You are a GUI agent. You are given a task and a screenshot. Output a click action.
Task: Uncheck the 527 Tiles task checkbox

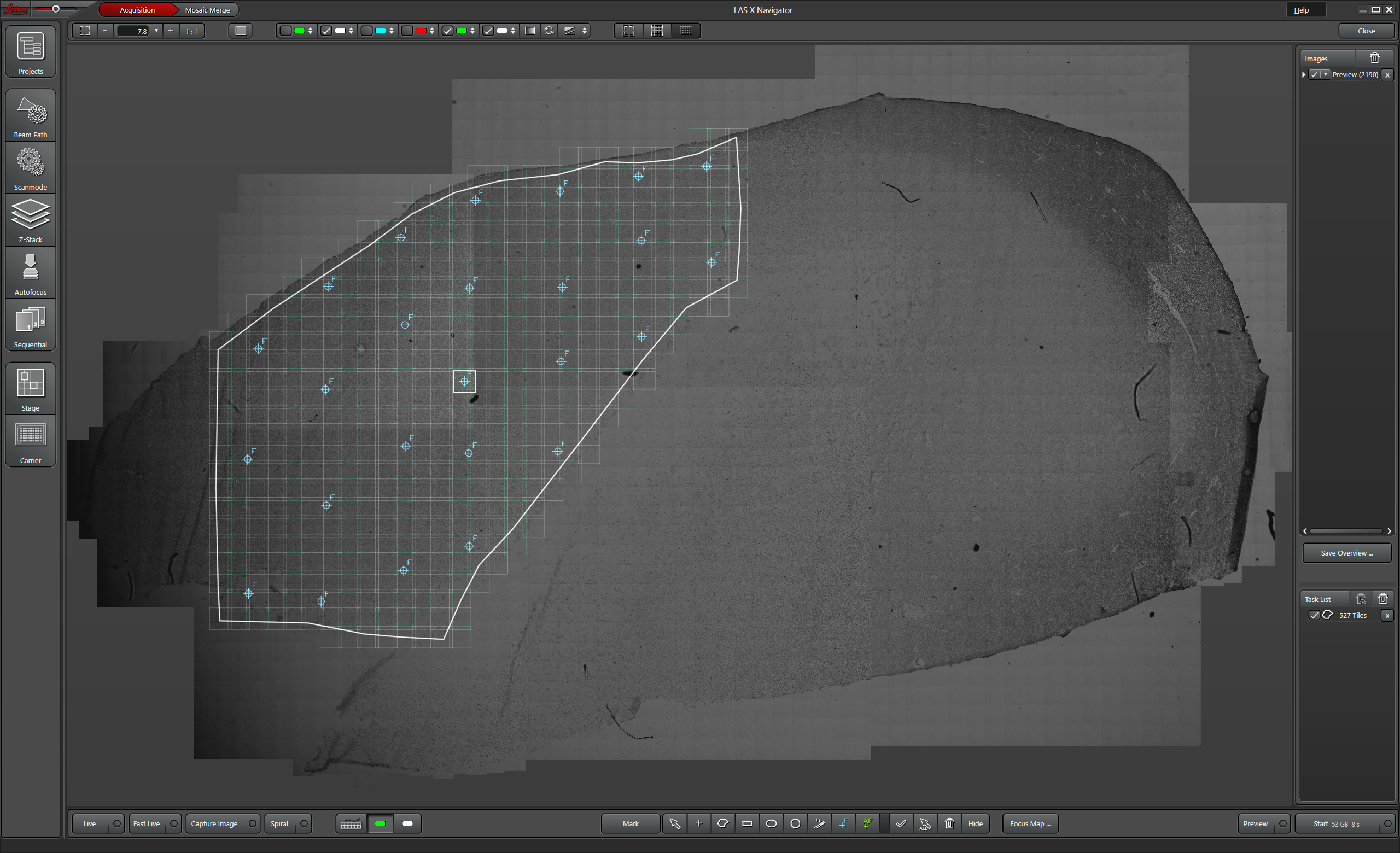pos(1314,615)
